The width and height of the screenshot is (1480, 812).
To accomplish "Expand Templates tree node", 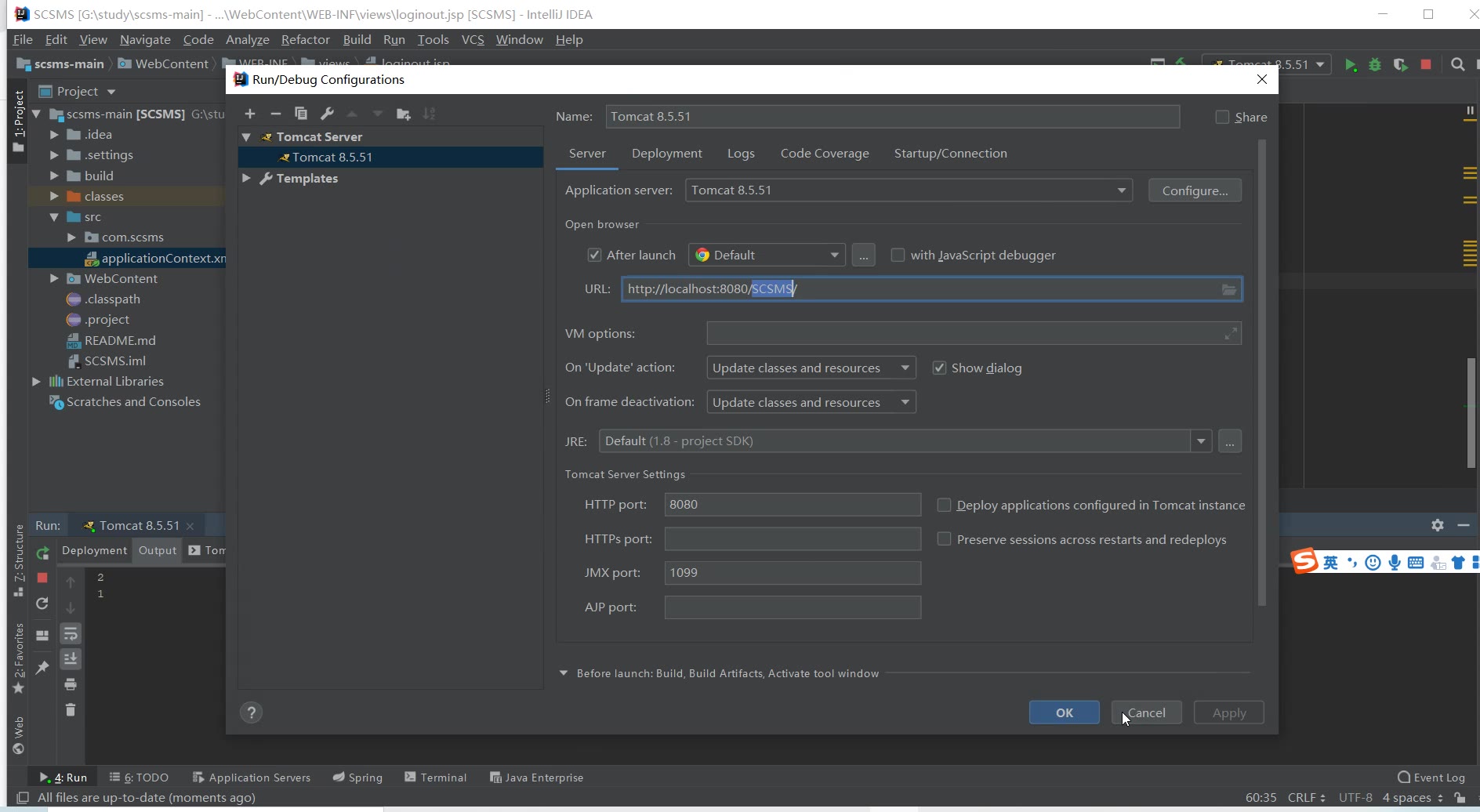I will 246,178.
